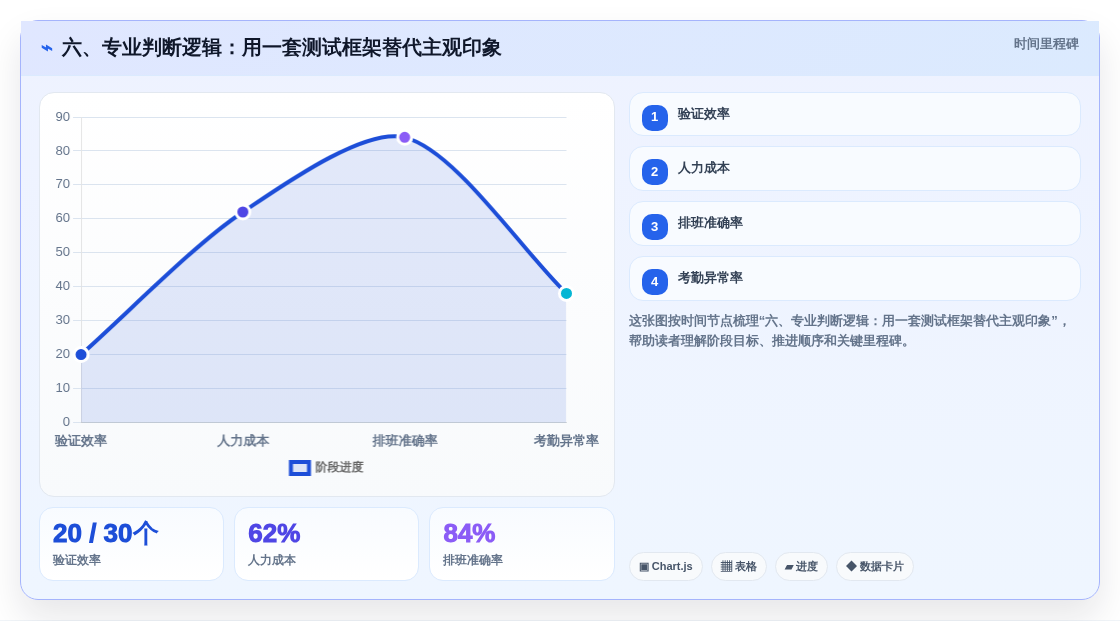Click the 时间里程碑 label in the header
Image resolution: width=1120 pixels, height=621 pixels.
click(x=1046, y=44)
